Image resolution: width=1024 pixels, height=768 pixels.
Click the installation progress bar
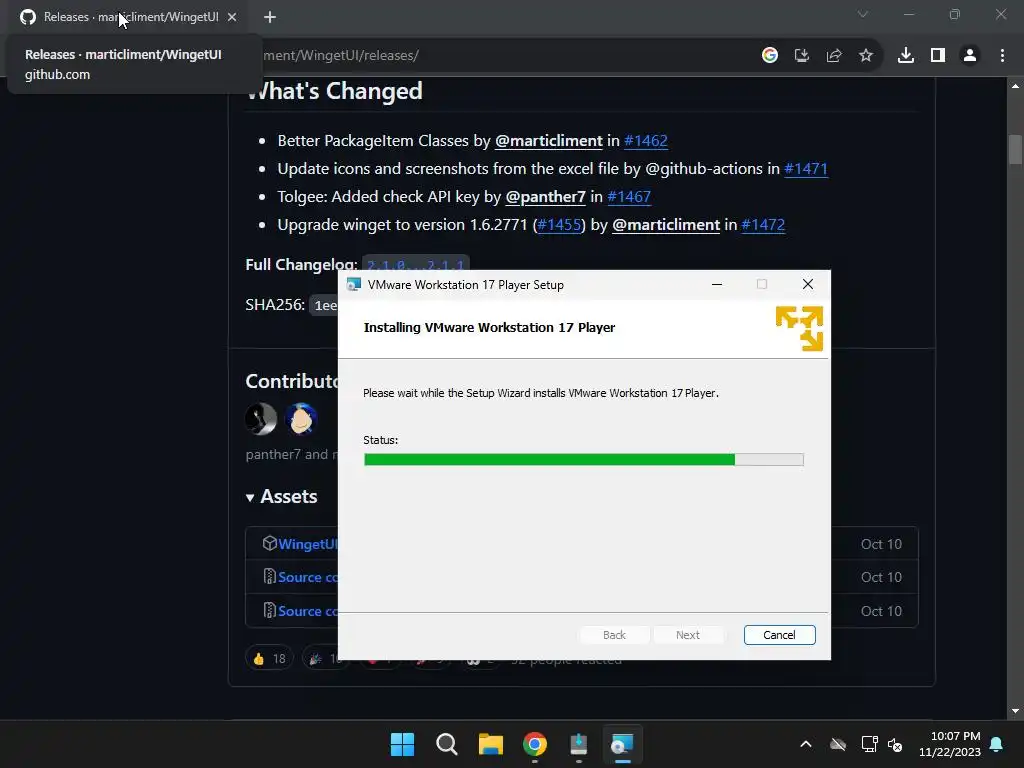584,460
